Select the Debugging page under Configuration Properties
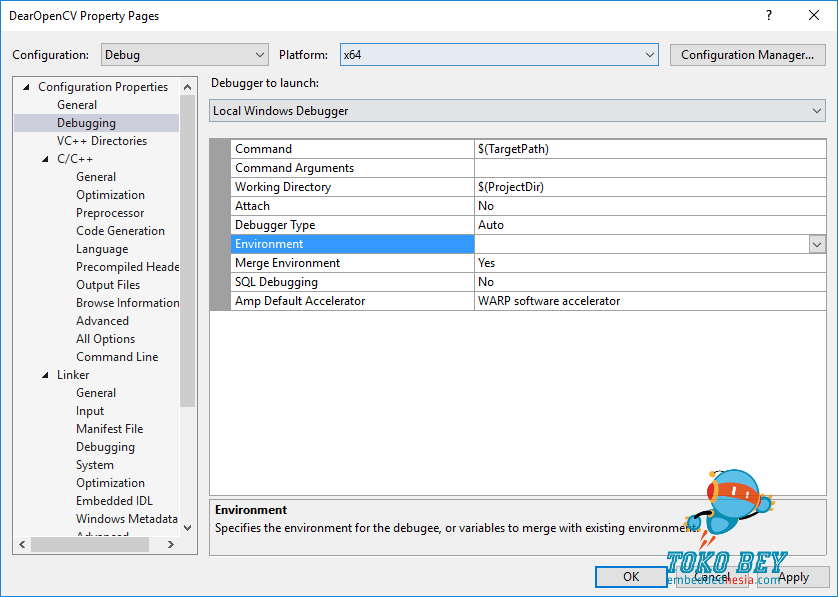This screenshot has height=597, width=838. tap(86, 123)
